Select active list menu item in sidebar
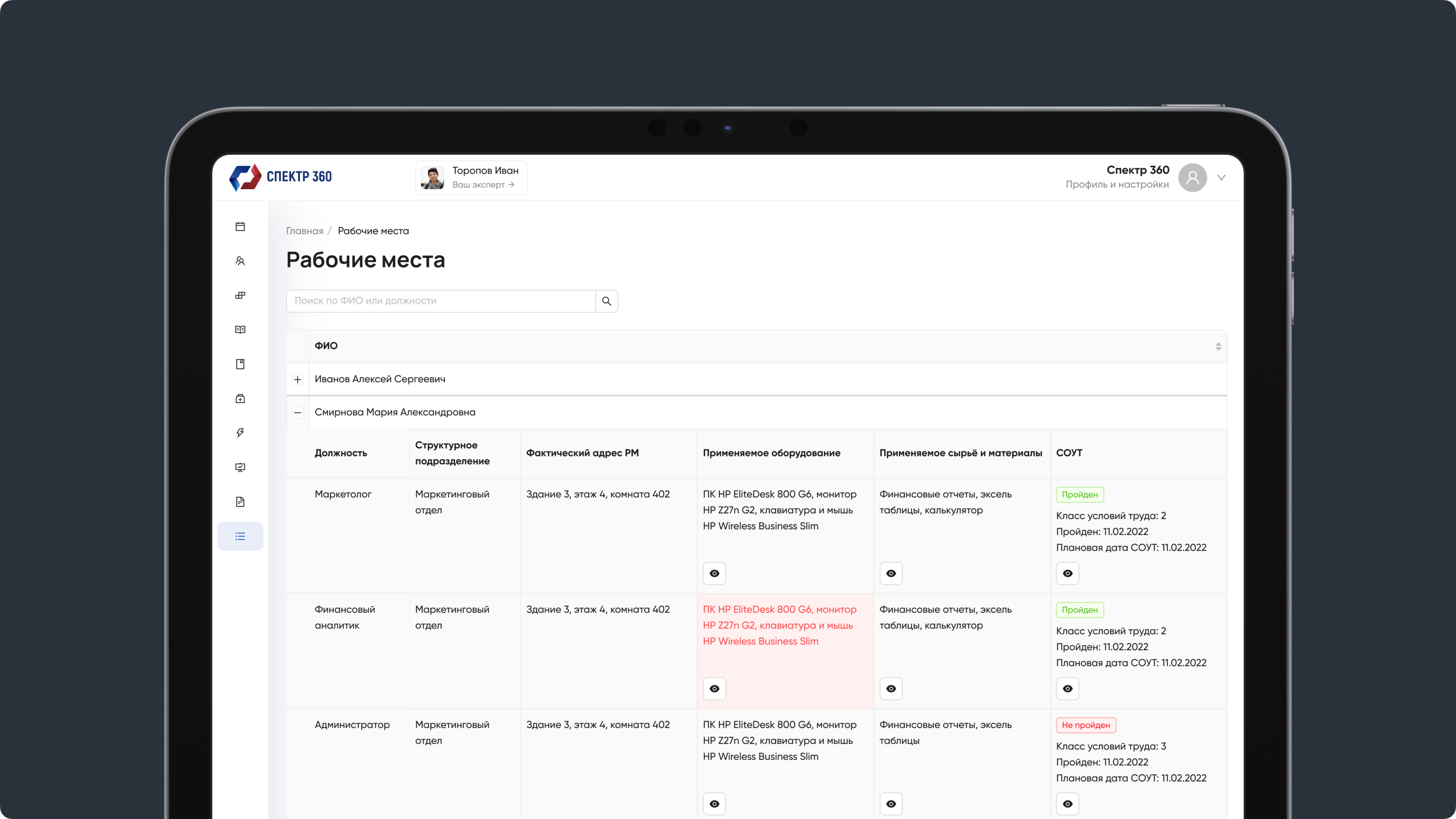 (x=240, y=536)
